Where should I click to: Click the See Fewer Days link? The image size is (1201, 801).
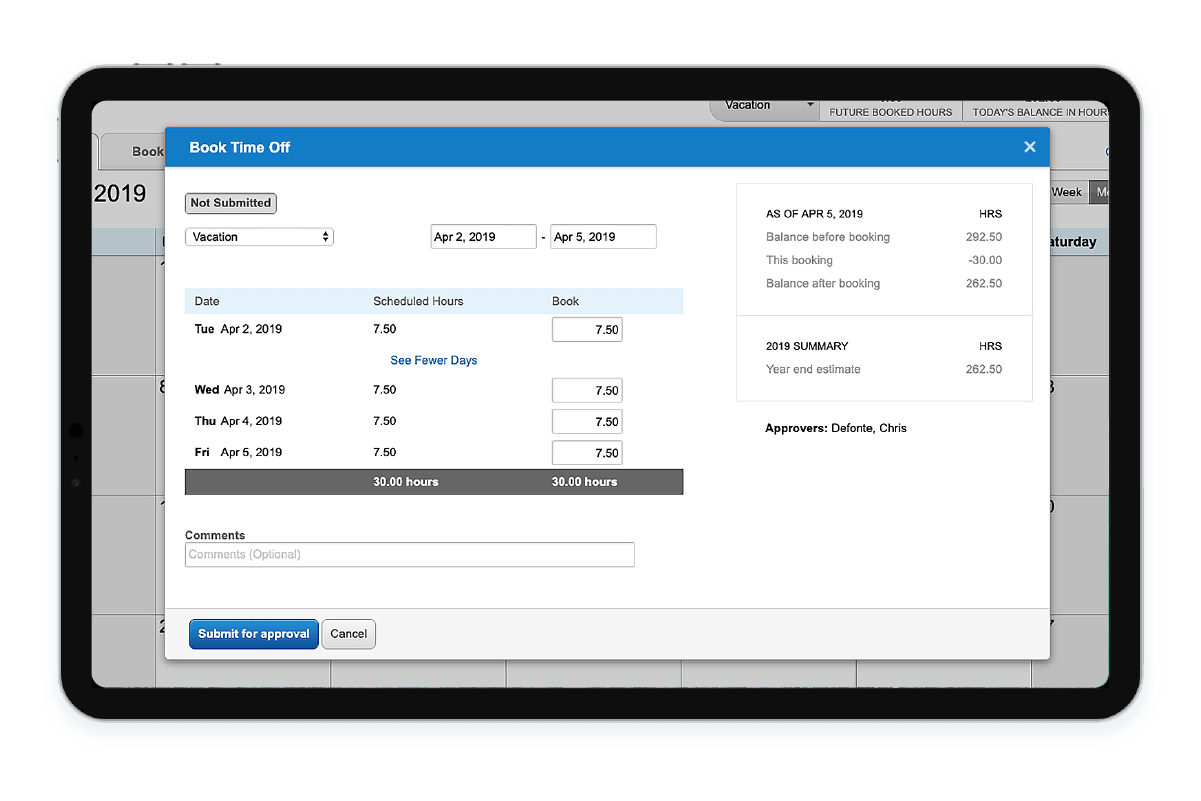pos(434,361)
